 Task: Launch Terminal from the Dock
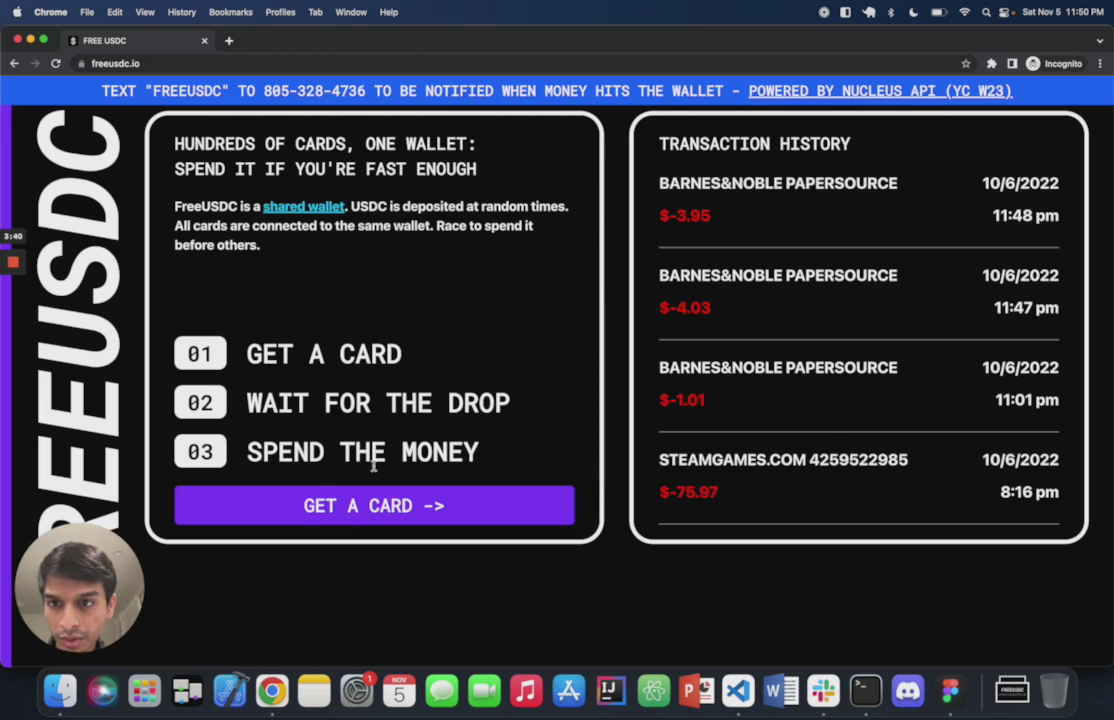point(865,690)
